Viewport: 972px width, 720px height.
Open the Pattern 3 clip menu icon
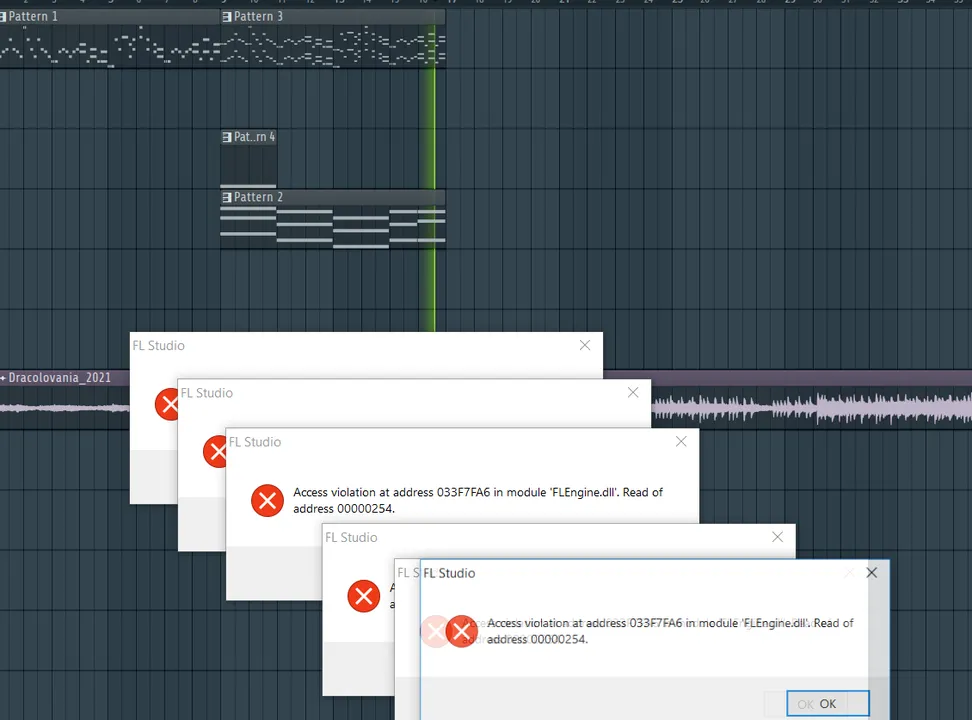pyautogui.click(x=227, y=17)
